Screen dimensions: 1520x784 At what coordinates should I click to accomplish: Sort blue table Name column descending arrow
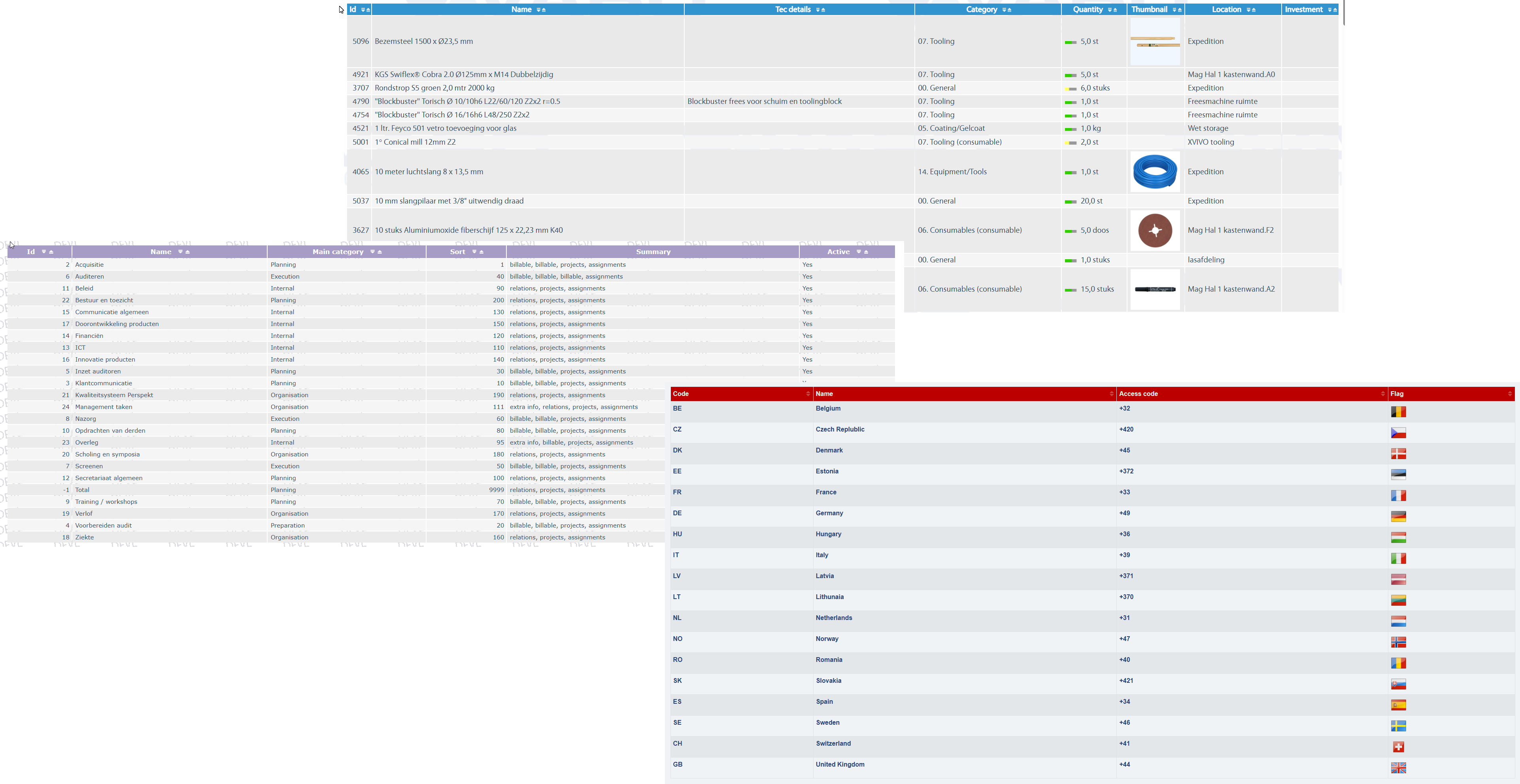[538, 10]
